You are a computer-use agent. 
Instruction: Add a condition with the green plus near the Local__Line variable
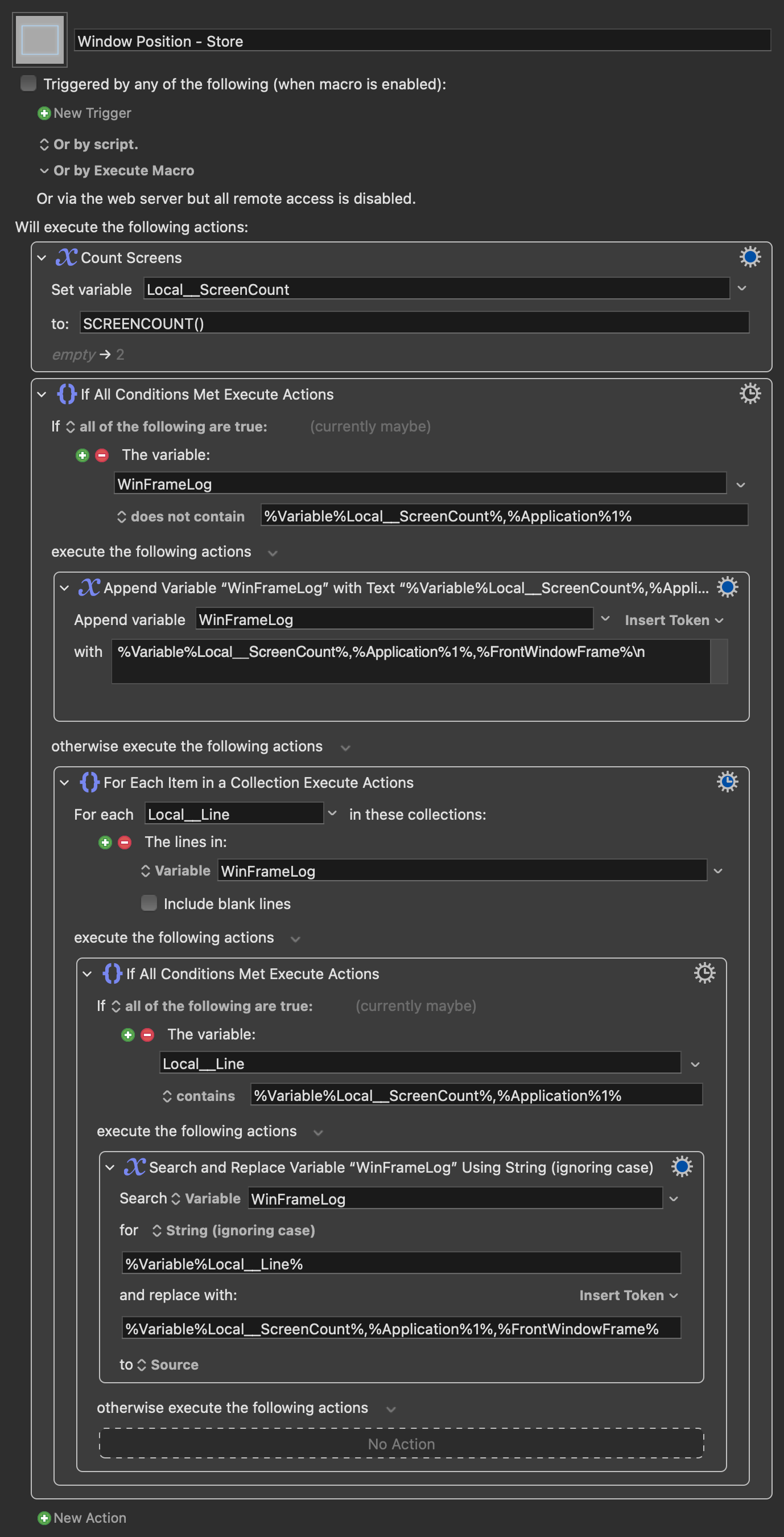coord(127,1034)
